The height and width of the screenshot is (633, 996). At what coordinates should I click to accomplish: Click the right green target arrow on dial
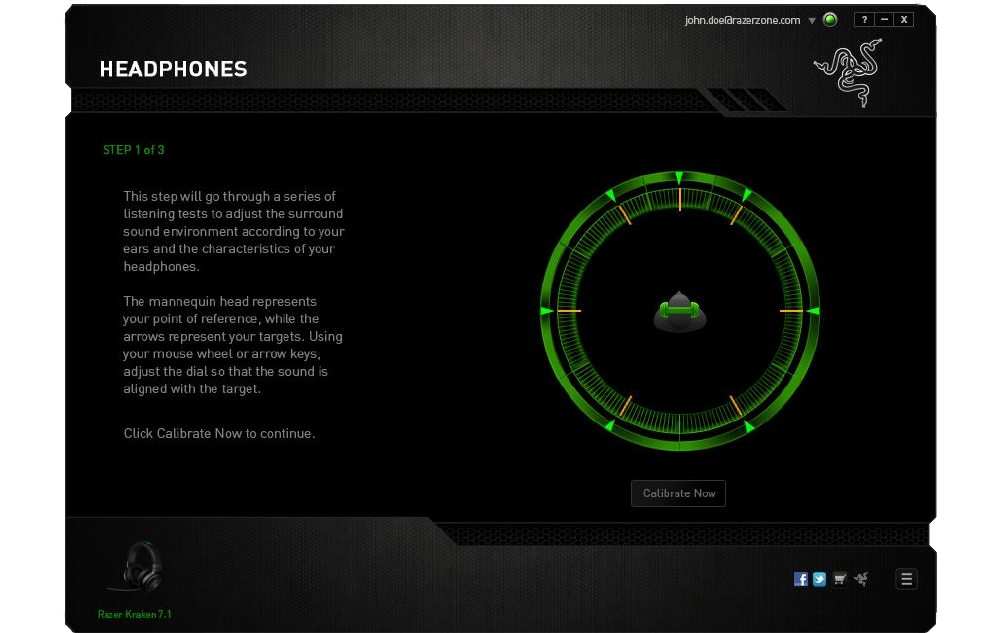click(812, 311)
